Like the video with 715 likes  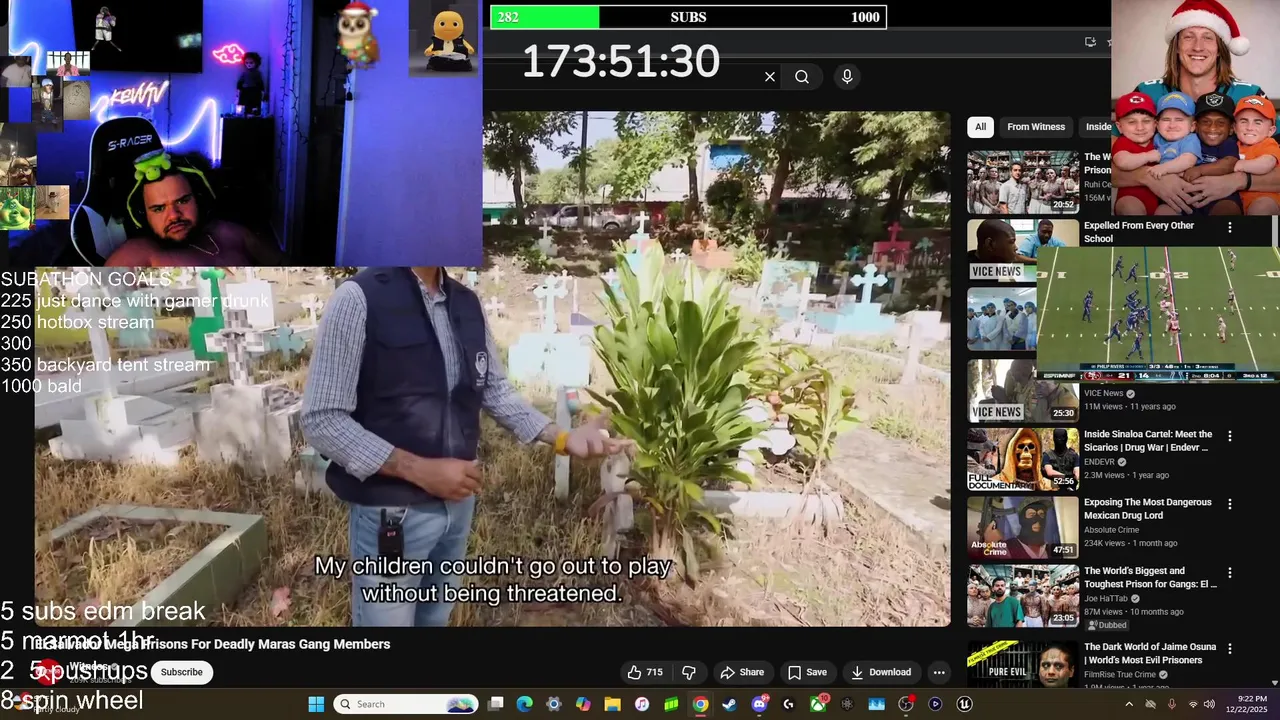tap(645, 672)
